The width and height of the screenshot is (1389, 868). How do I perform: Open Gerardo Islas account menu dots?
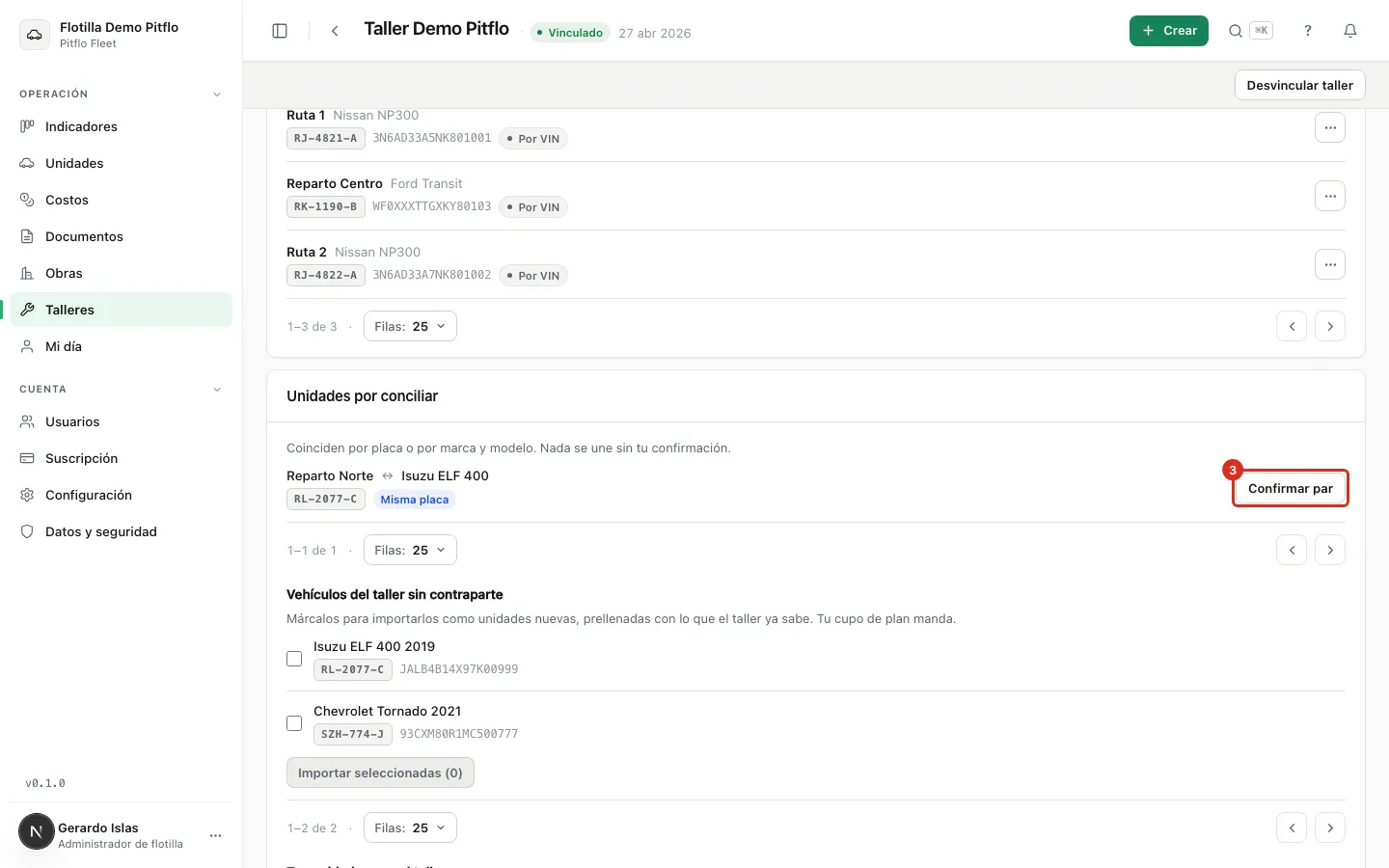pos(216,835)
